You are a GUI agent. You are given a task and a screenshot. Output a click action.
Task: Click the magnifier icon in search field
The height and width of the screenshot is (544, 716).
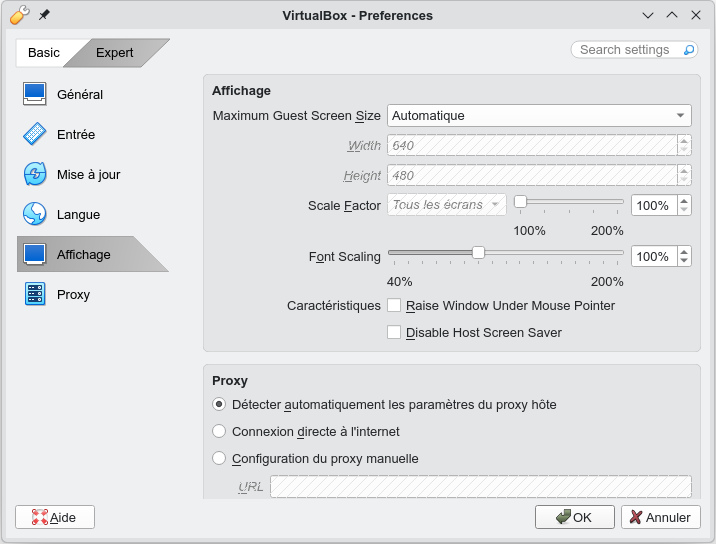click(x=689, y=50)
